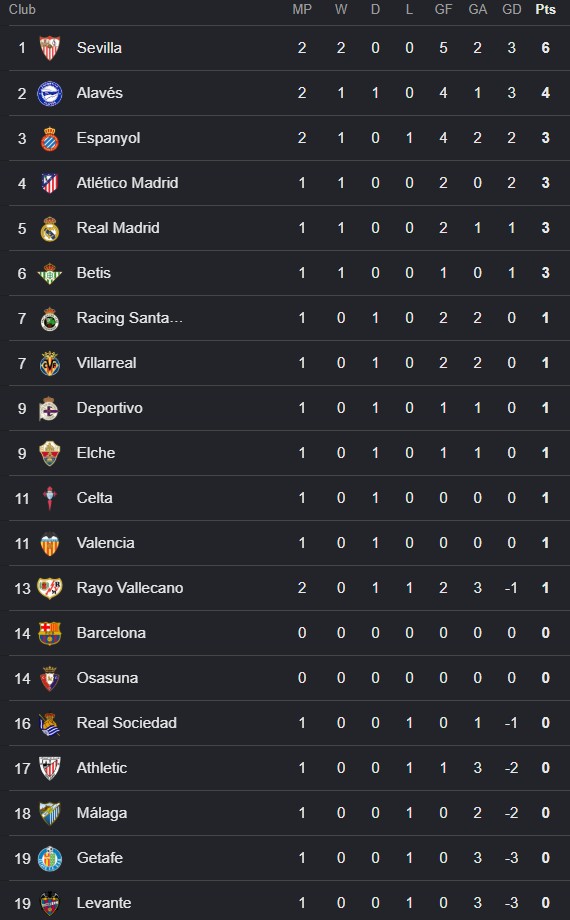
Task: Open the Rayo Vallecano team link
Action: pos(130,588)
